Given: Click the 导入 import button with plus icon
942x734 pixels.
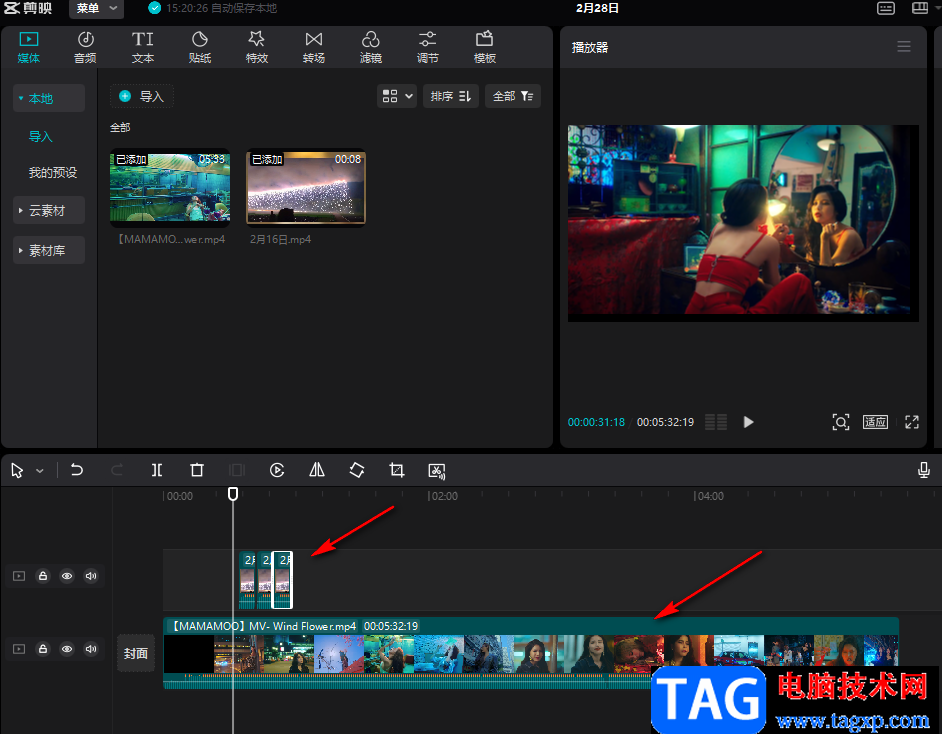Looking at the screenshot, I should (x=142, y=96).
